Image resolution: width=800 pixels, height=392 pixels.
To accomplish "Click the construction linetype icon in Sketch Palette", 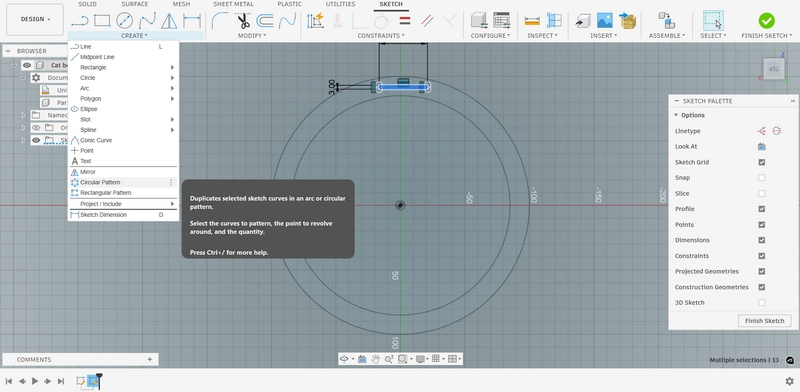I will tap(762, 131).
